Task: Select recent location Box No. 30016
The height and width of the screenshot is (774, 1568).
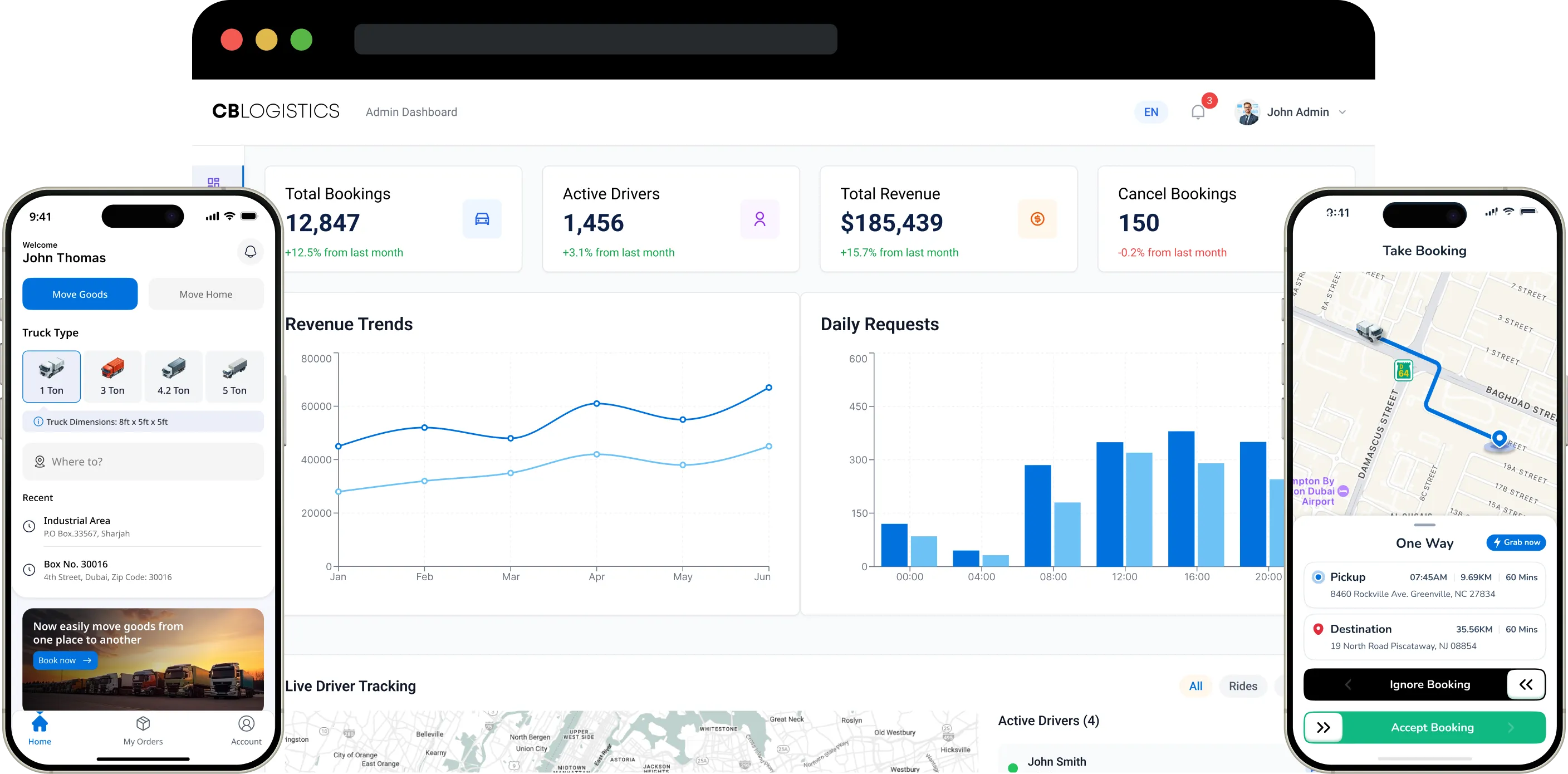Action: click(143, 570)
